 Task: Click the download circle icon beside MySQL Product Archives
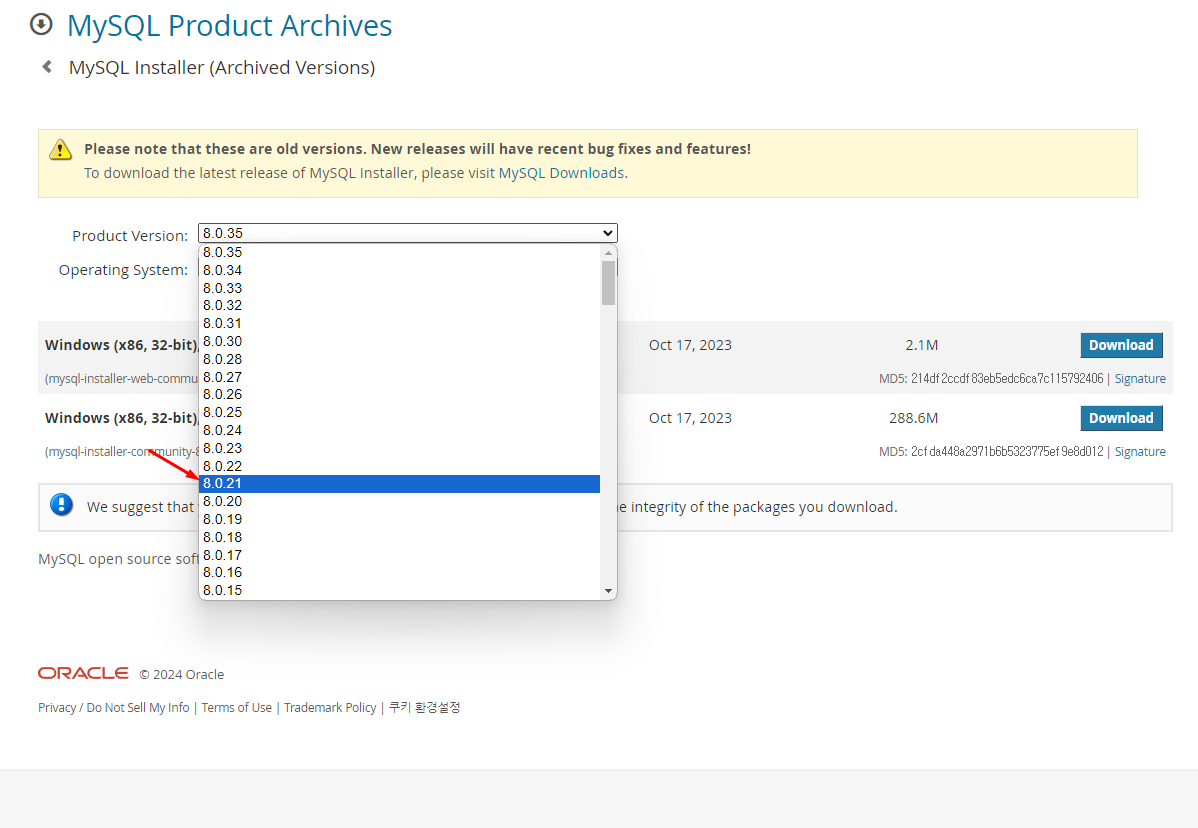pos(41,24)
